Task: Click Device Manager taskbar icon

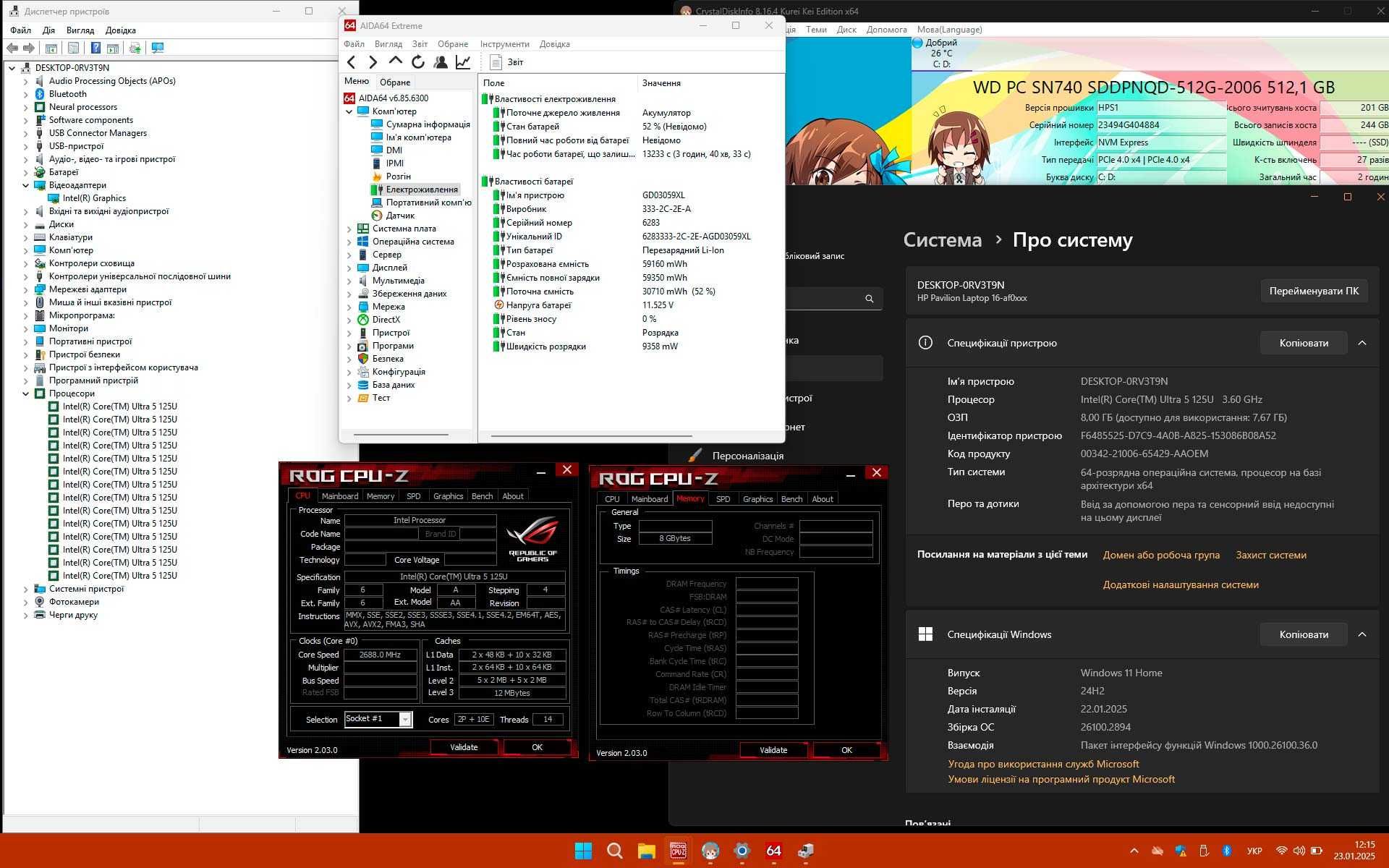Action: 805,851
